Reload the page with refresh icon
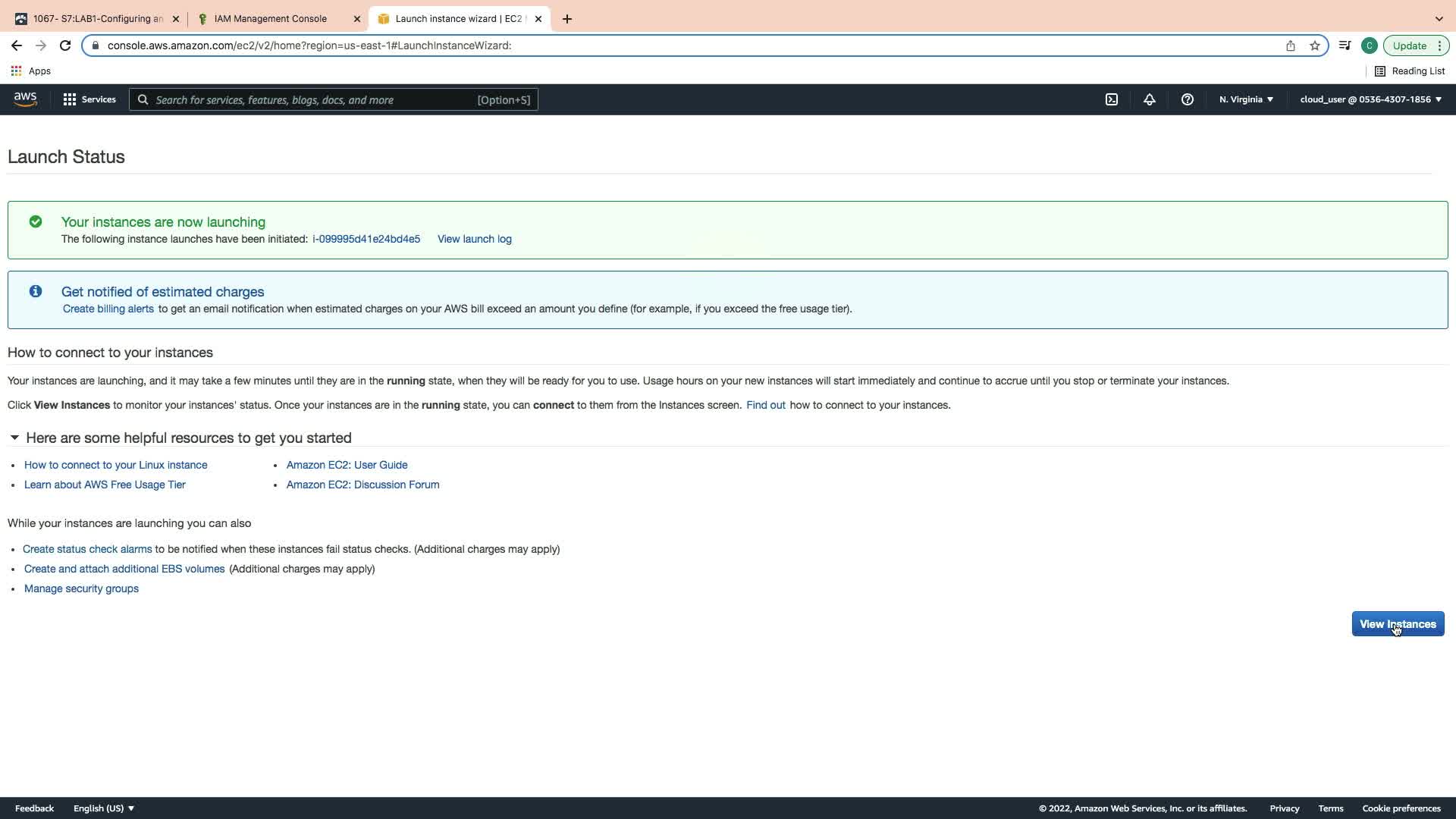 pos(65,45)
